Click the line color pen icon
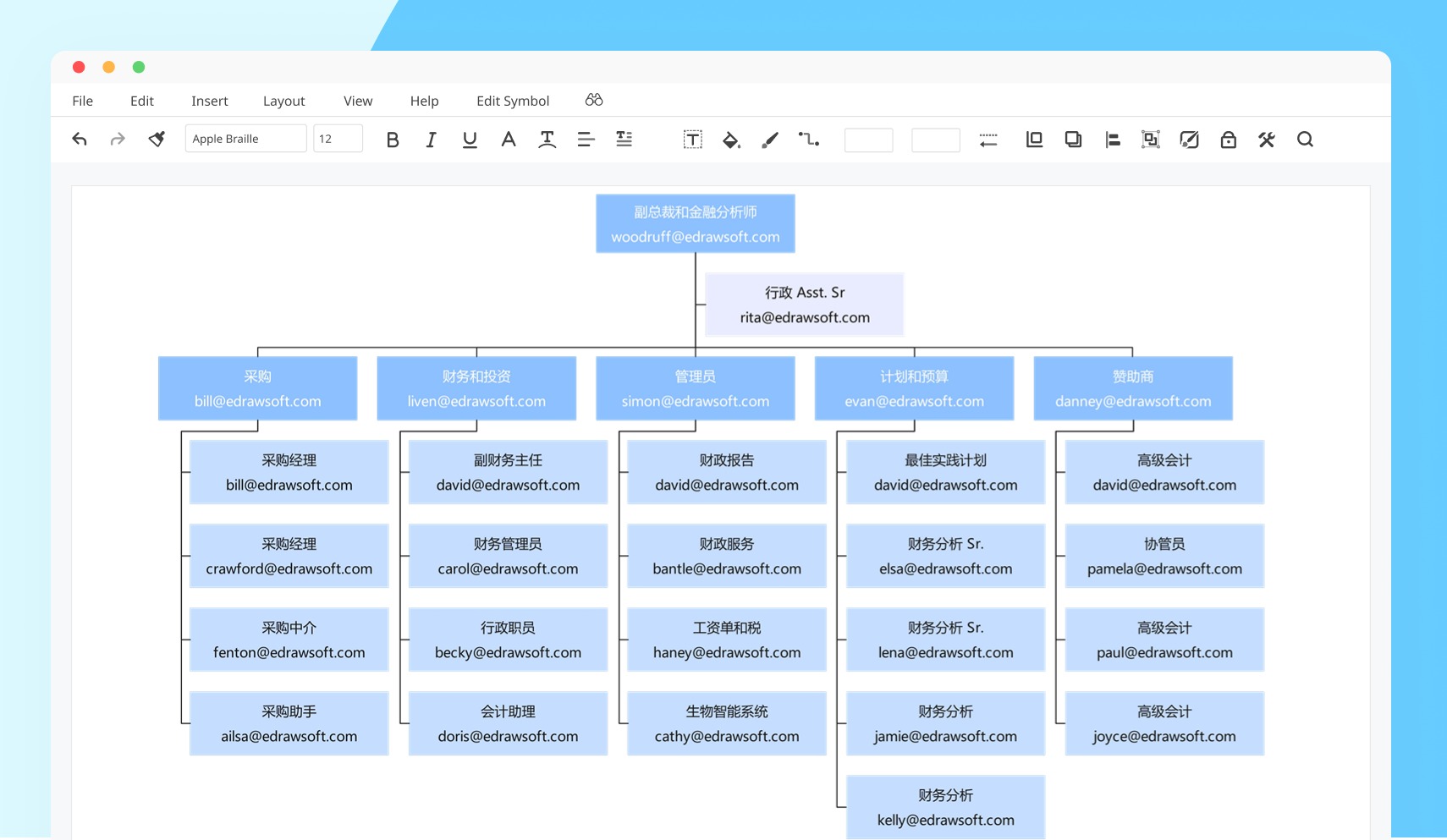 tap(770, 140)
